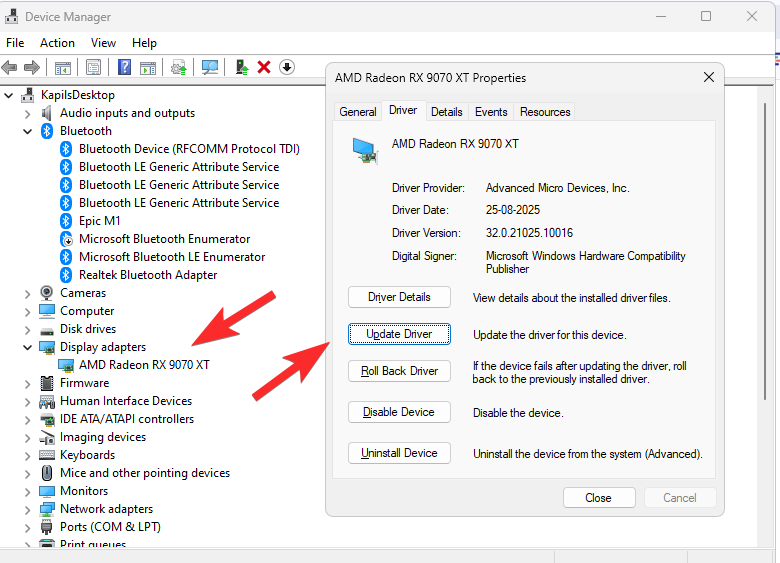
Task: Click the Device Manager vertical scrollbar
Action: [x=765, y=251]
